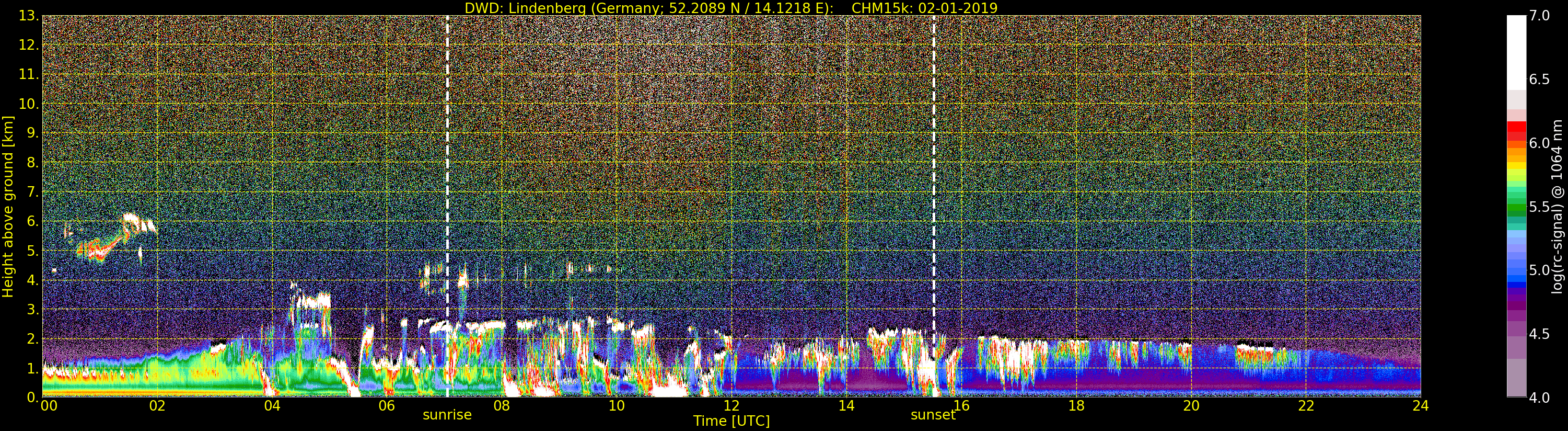Click the "6.5" colorbar tick label

coord(1540,80)
